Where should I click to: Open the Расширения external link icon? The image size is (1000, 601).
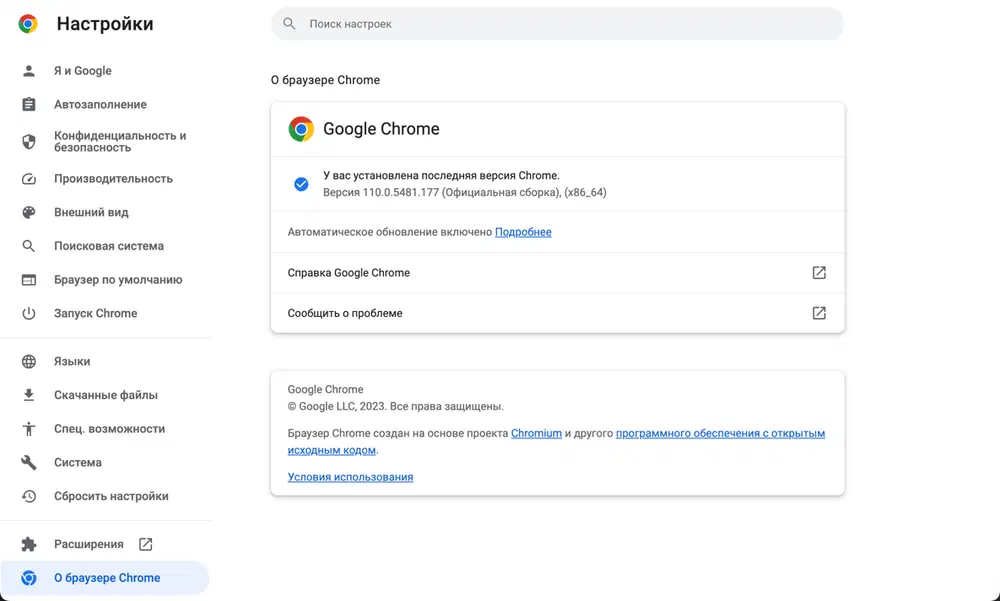146,544
